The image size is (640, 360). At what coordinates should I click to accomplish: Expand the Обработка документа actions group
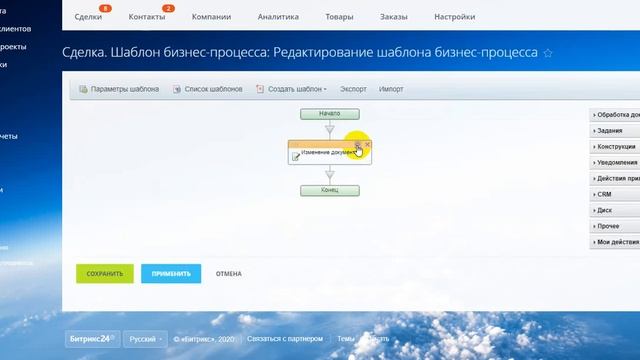point(615,115)
